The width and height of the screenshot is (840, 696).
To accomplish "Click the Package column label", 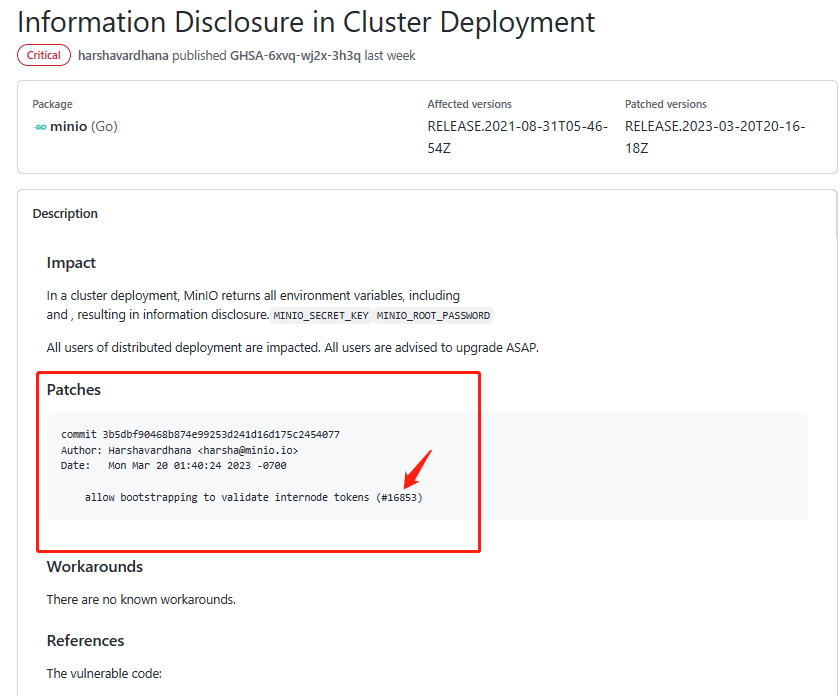I will click(52, 104).
